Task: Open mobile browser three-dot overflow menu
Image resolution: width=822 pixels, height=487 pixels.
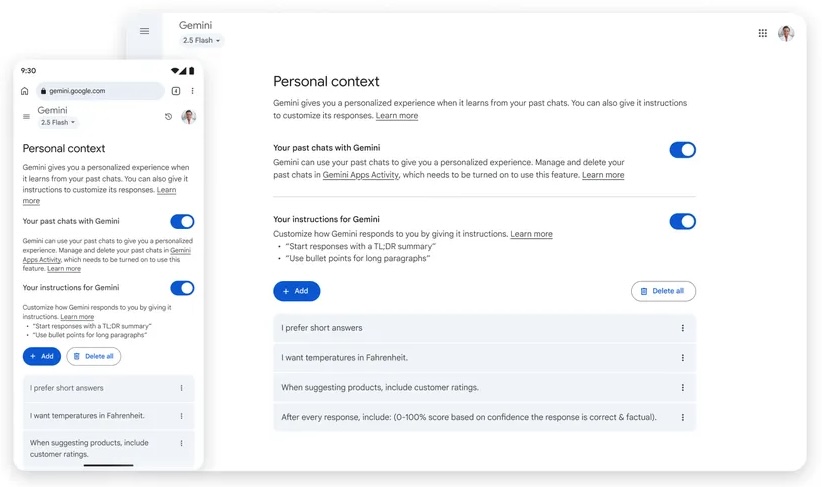Action: [x=193, y=91]
